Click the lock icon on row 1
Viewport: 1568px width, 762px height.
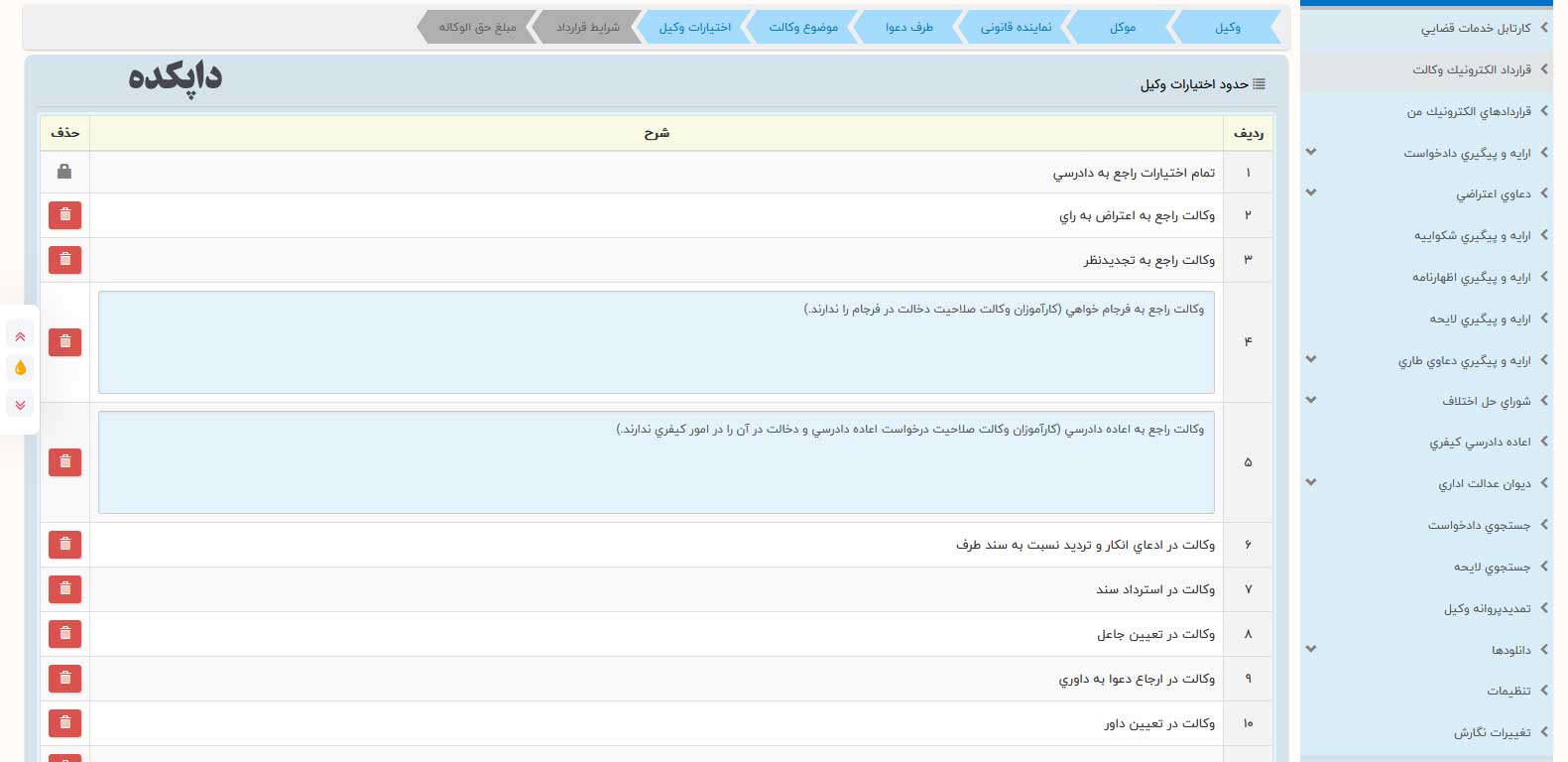coord(64,172)
